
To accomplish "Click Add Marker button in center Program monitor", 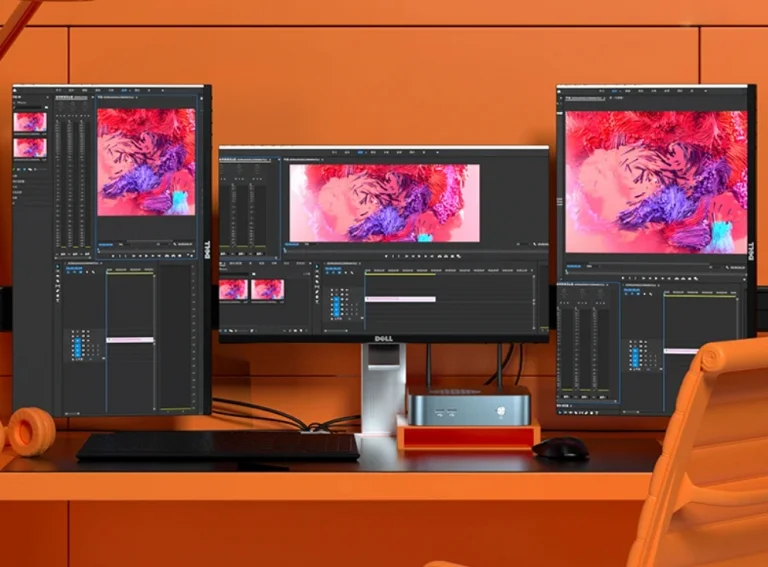I will tap(386, 256).
